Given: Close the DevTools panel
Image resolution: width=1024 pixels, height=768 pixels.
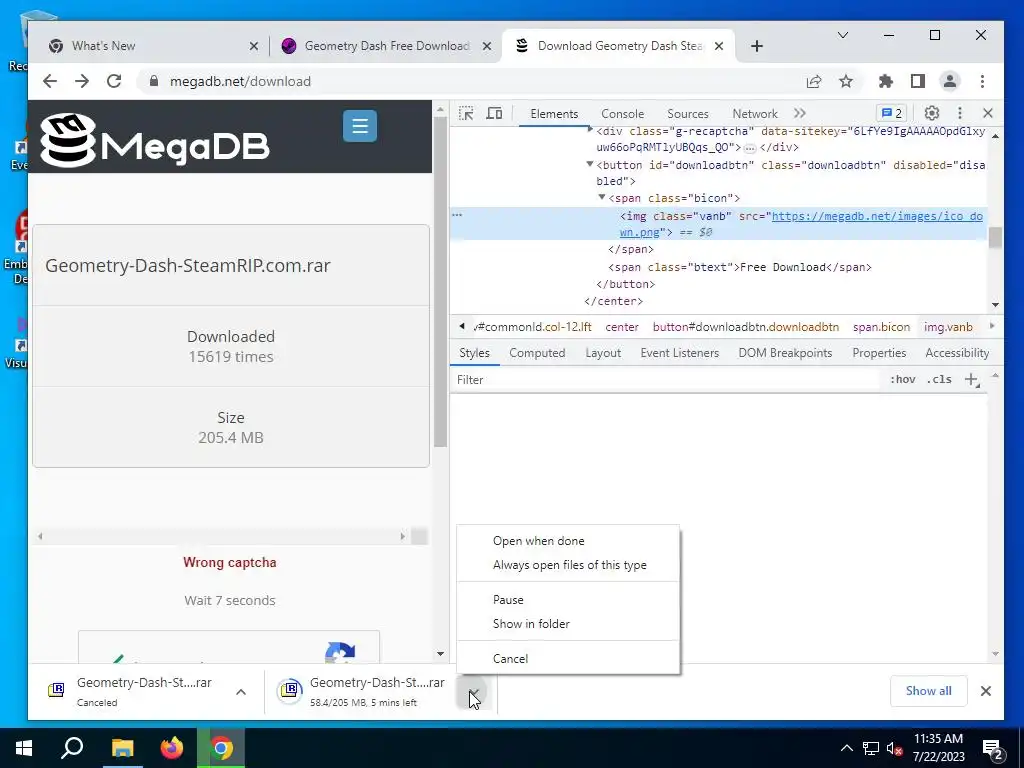Looking at the screenshot, I should tap(987, 113).
